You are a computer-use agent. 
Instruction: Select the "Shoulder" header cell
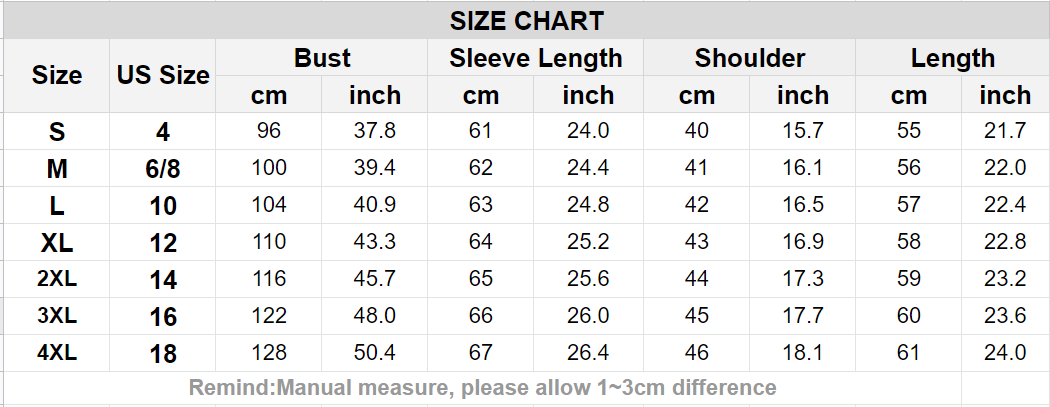[749, 58]
